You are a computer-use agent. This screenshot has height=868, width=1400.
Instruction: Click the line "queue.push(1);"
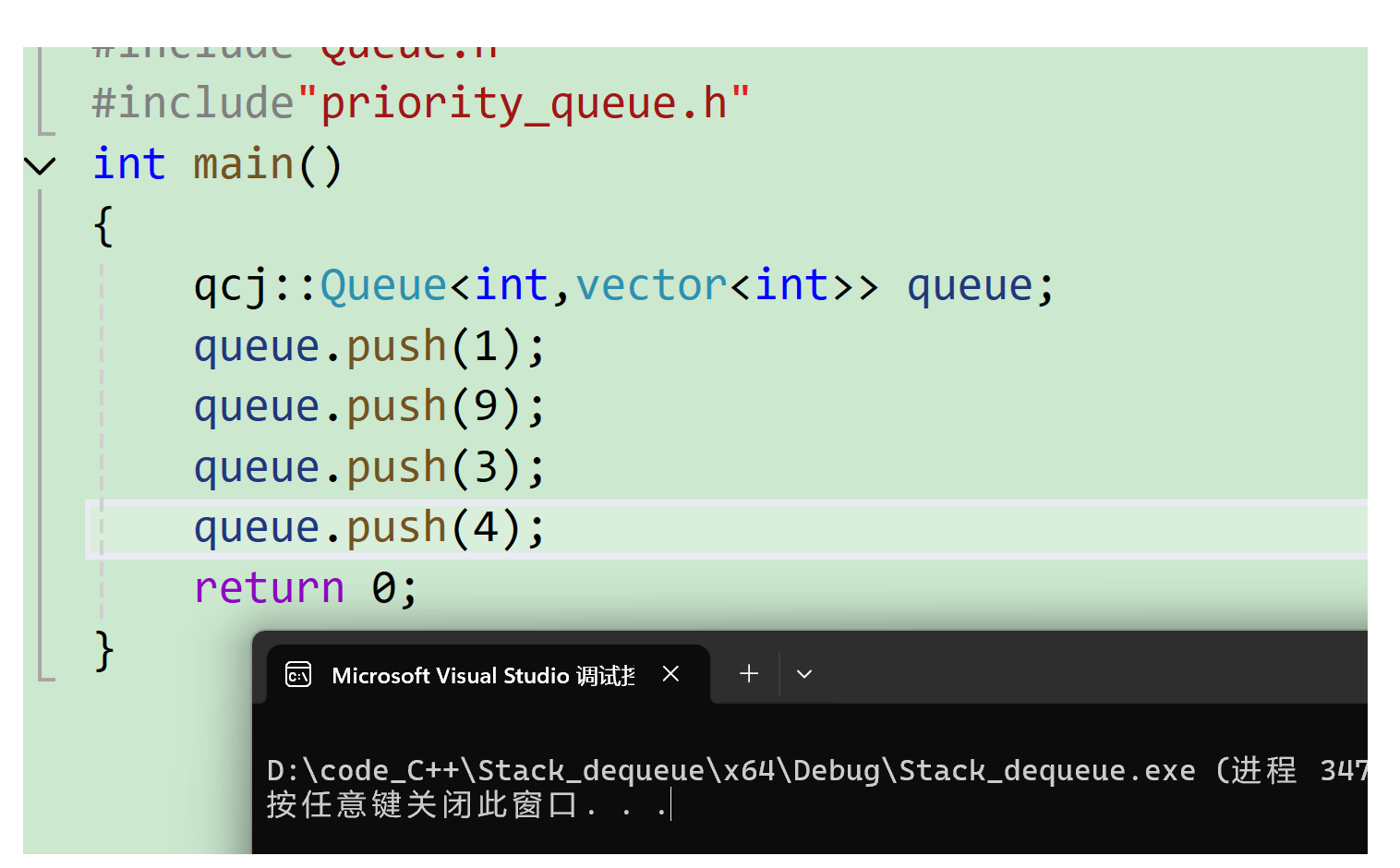(x=369, y=347)
